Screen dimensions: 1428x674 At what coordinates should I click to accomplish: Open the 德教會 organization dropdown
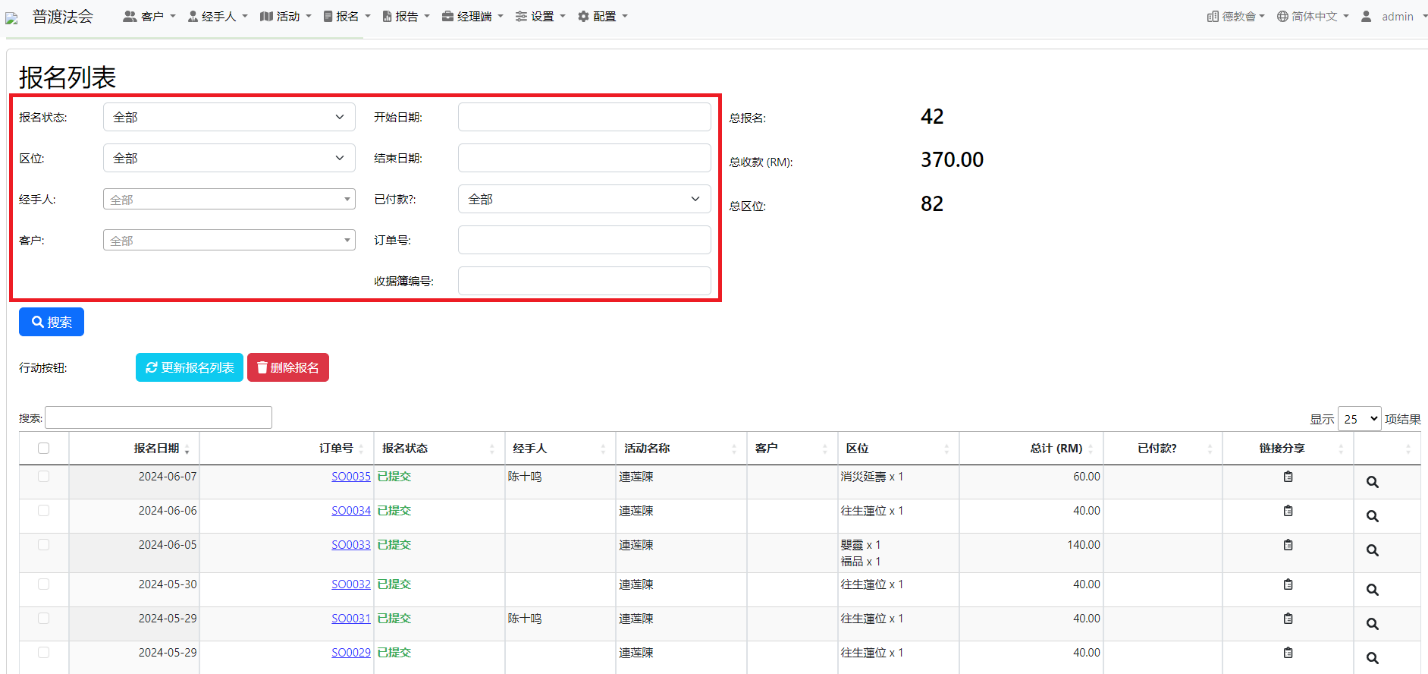click(x=1236, y=16)
